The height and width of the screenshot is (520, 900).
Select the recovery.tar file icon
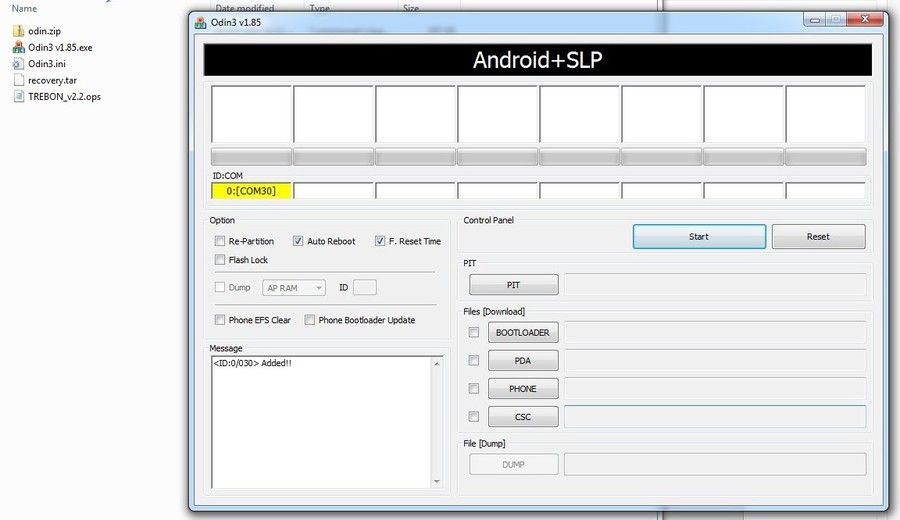click(18, 80)
